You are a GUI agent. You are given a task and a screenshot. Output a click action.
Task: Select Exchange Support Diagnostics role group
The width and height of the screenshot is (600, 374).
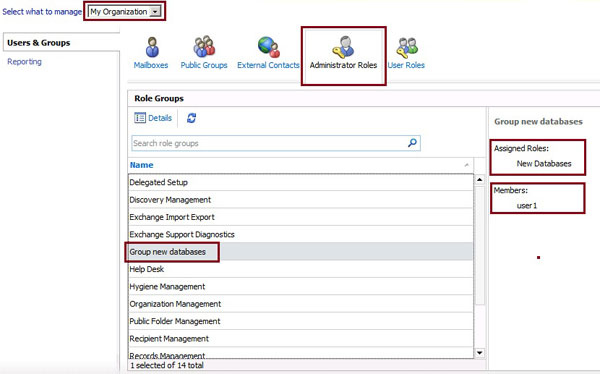pos(301,234)
